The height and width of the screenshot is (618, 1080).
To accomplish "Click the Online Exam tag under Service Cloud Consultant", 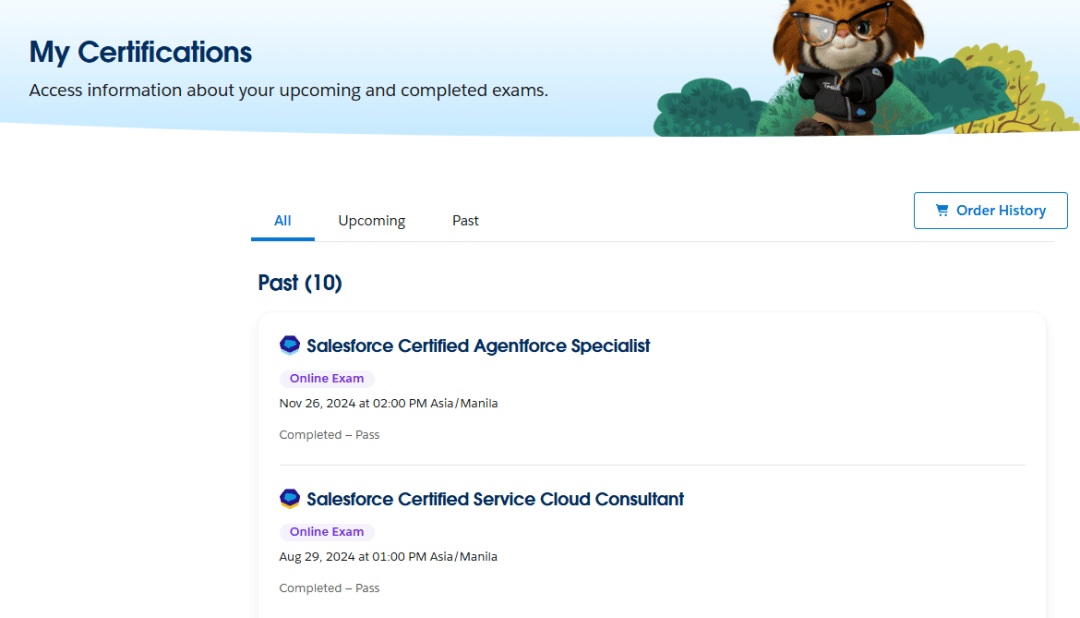I will (326, 532).
